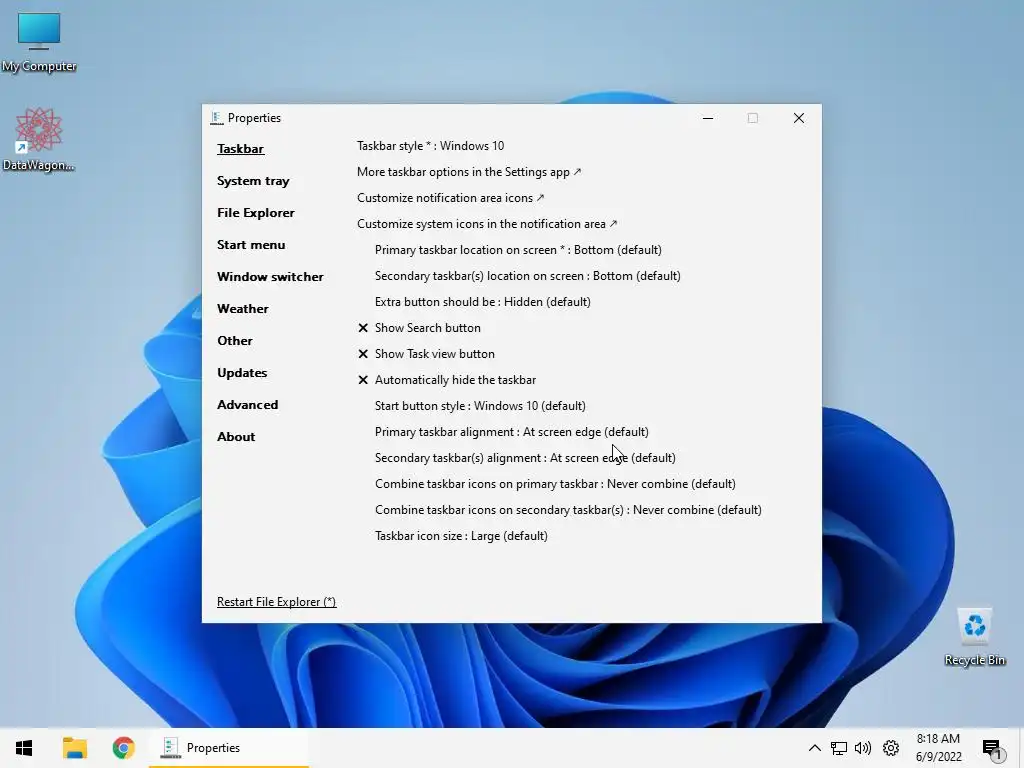
Task: Open More taskbar options in Settings app
Action: [x=469, y=172]
